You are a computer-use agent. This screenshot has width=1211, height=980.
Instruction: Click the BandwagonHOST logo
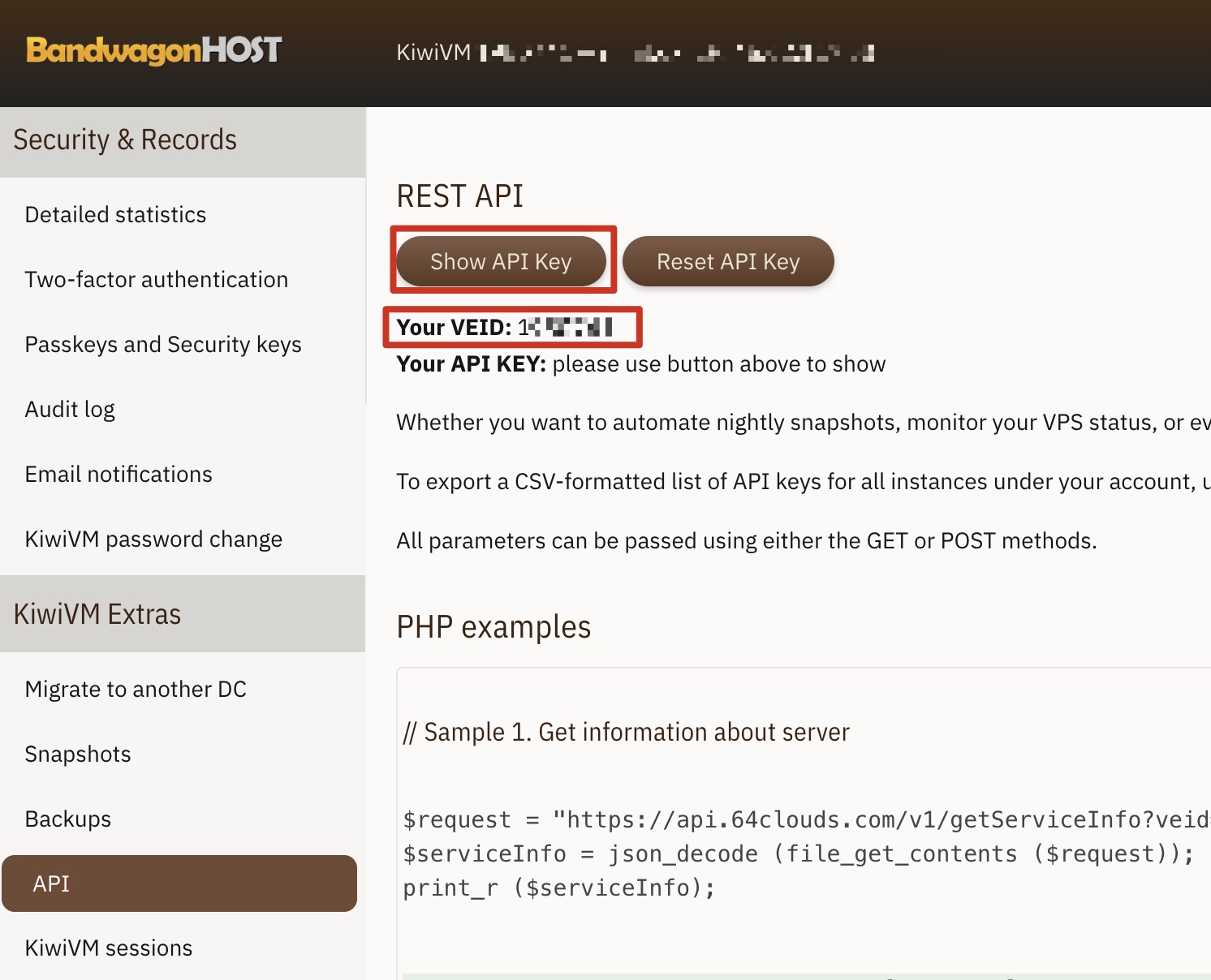[x=154, y=50]
